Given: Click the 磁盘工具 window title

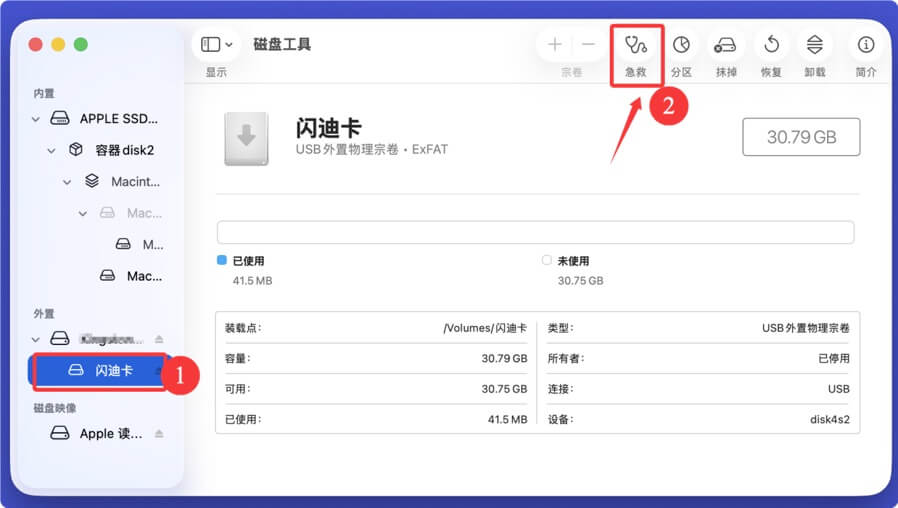Looking at the screenshot, I should [x=282, y=45].
